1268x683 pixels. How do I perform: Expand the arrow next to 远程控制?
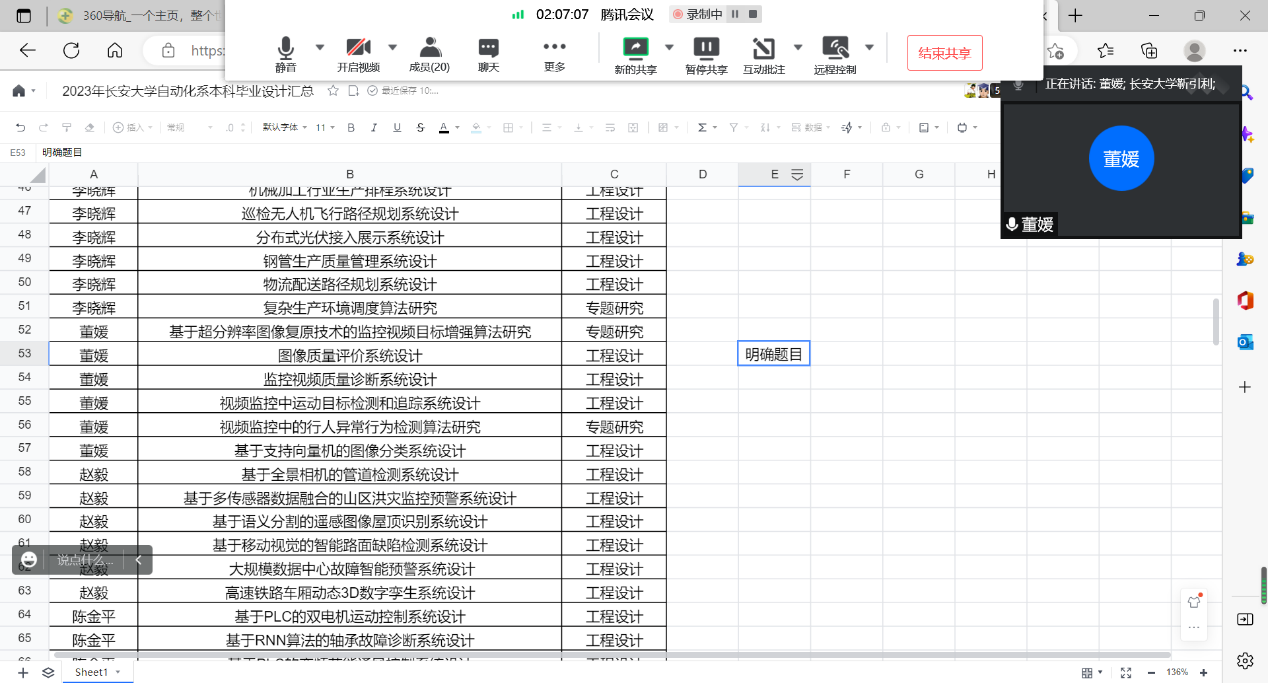pos(869,47)
